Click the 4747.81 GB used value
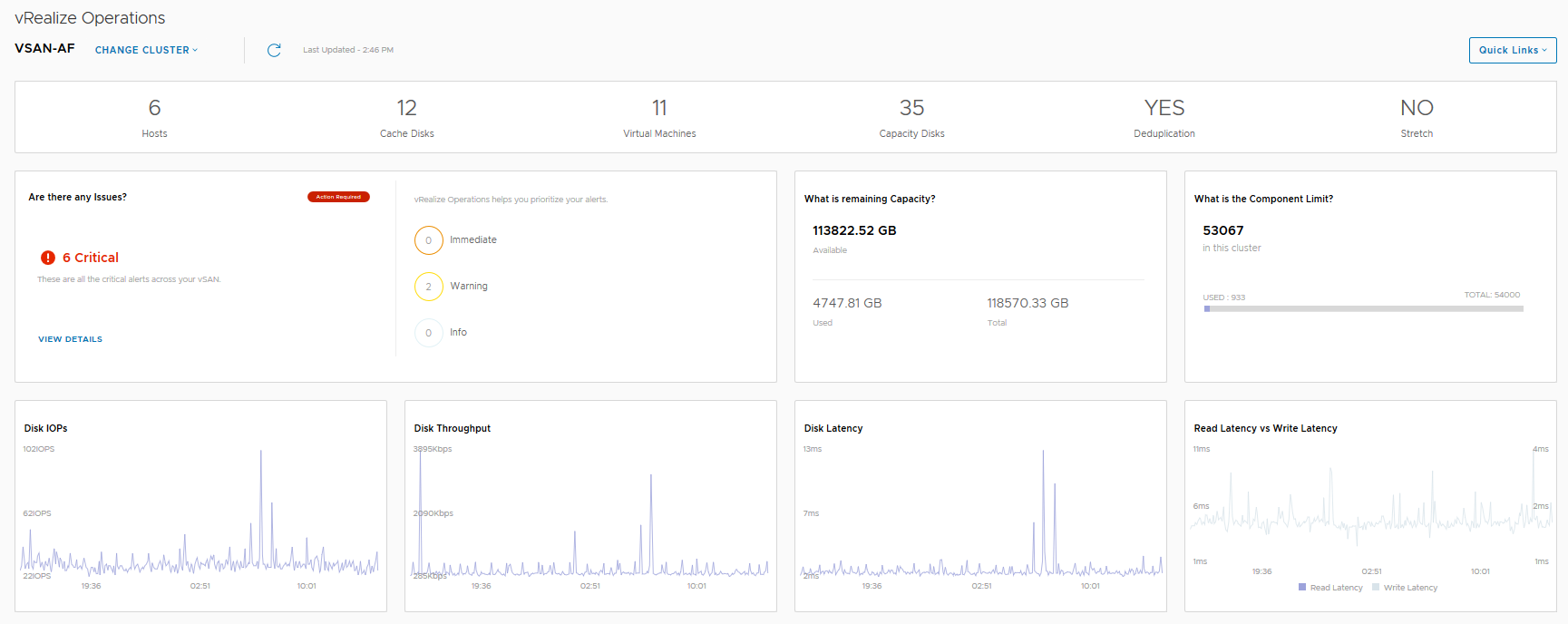Image resolution: width=1568 pixels, height=624 pixels. [847, 303]
